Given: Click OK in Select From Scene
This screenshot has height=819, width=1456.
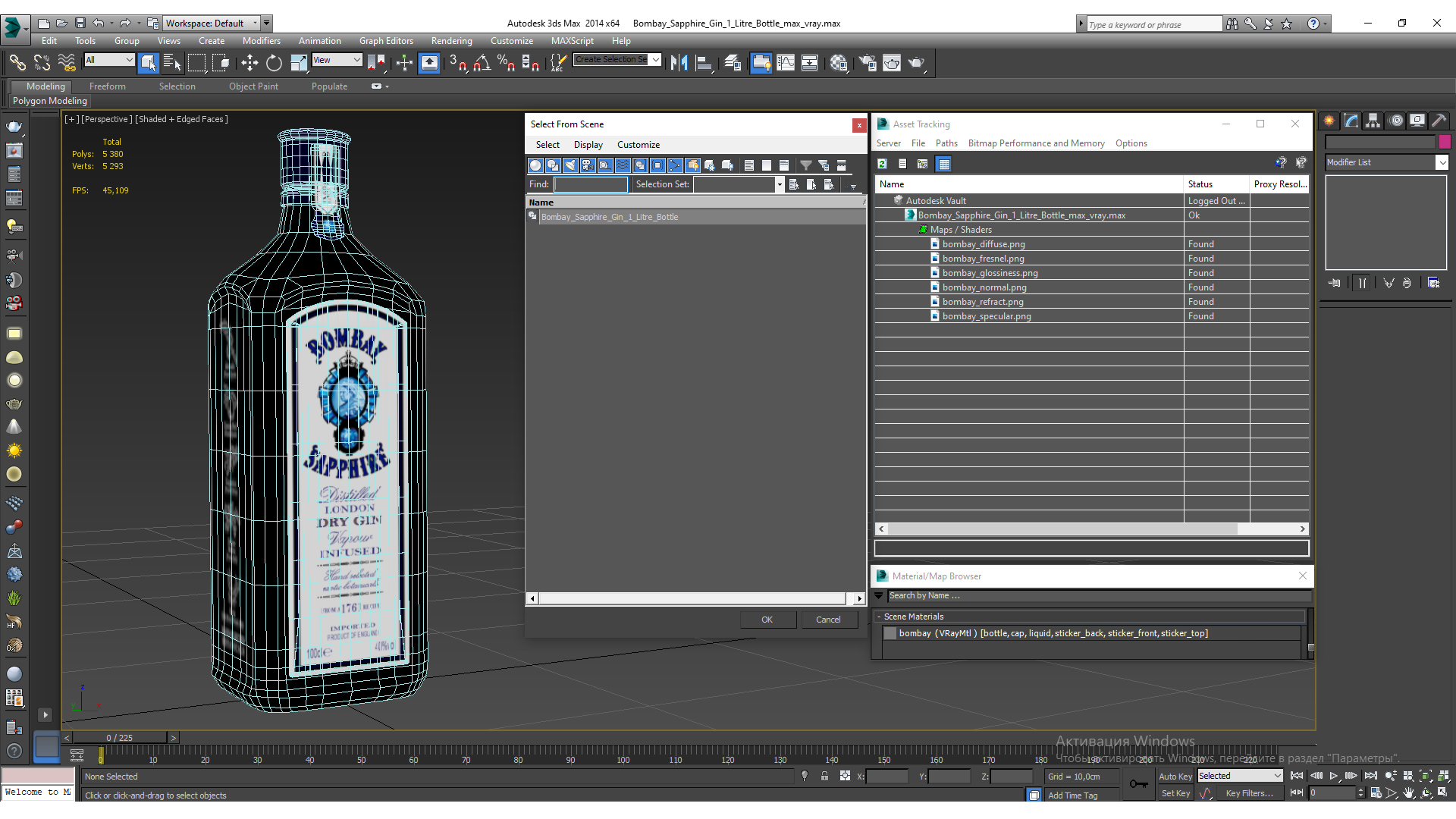Looking at the screenshot, I should point(767,620).
